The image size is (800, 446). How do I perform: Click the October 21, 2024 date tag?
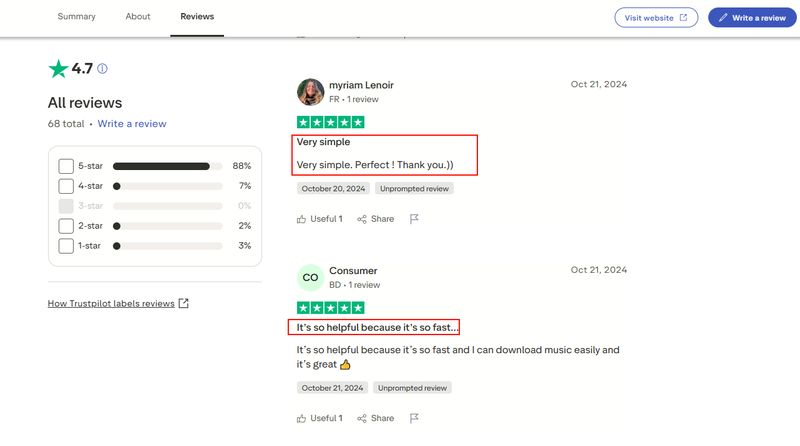click(332, 388)
